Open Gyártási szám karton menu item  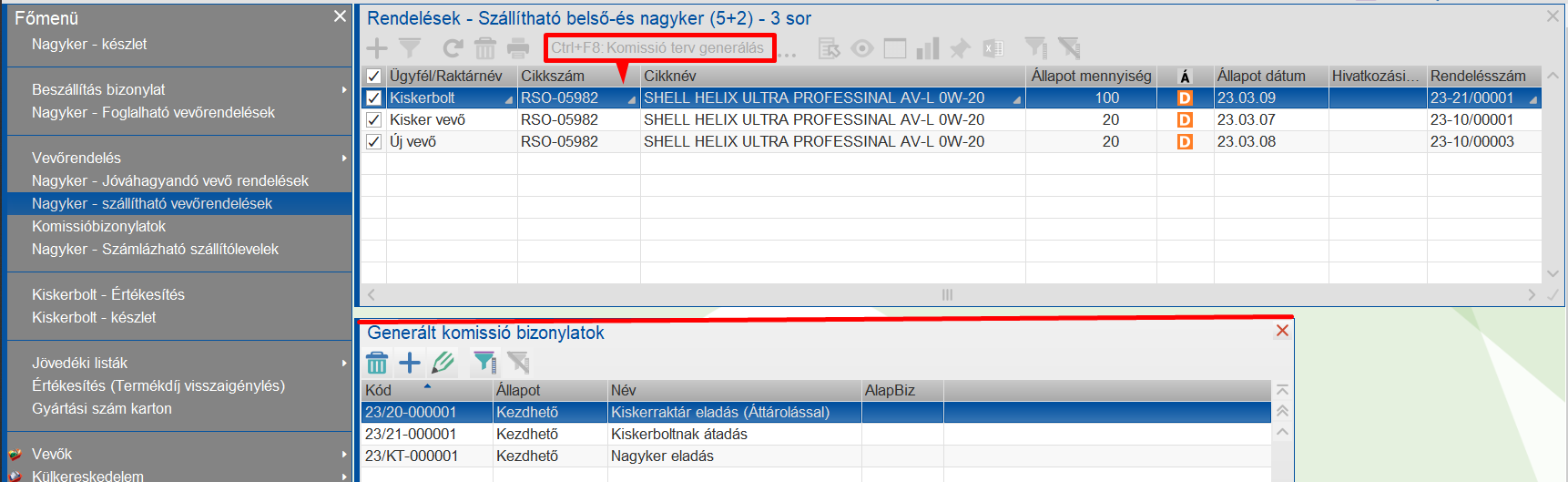(x=102, y=408)
